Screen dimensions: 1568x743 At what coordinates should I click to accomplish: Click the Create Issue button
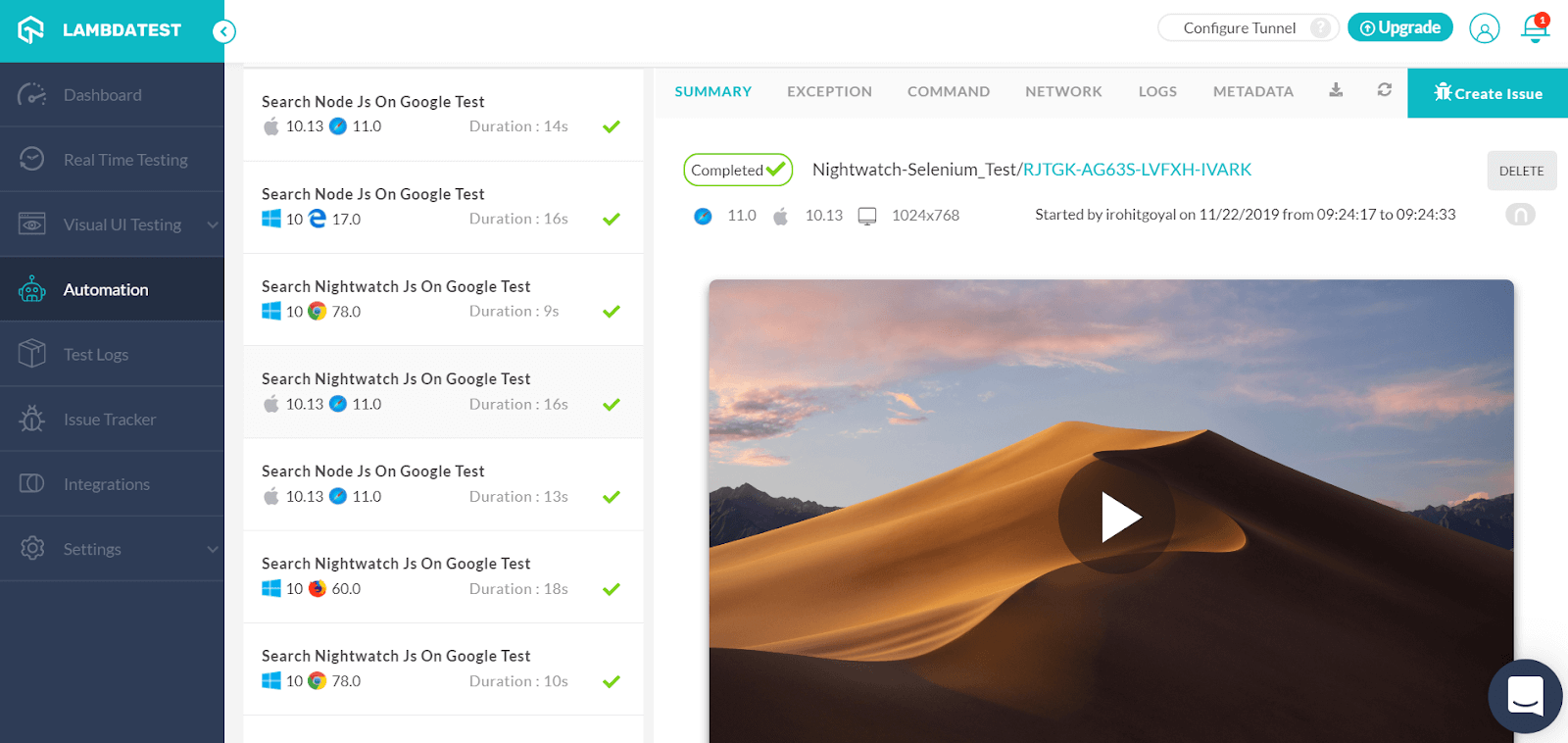[x=1488, y=93]
